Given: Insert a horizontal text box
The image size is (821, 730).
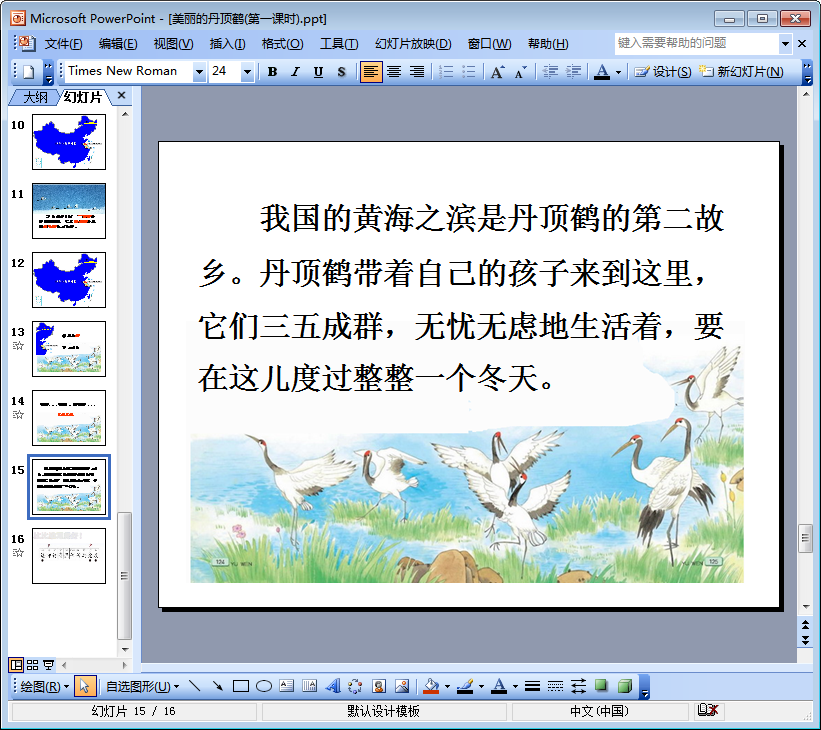Looking at the screenshot, I should pos(286,686).
